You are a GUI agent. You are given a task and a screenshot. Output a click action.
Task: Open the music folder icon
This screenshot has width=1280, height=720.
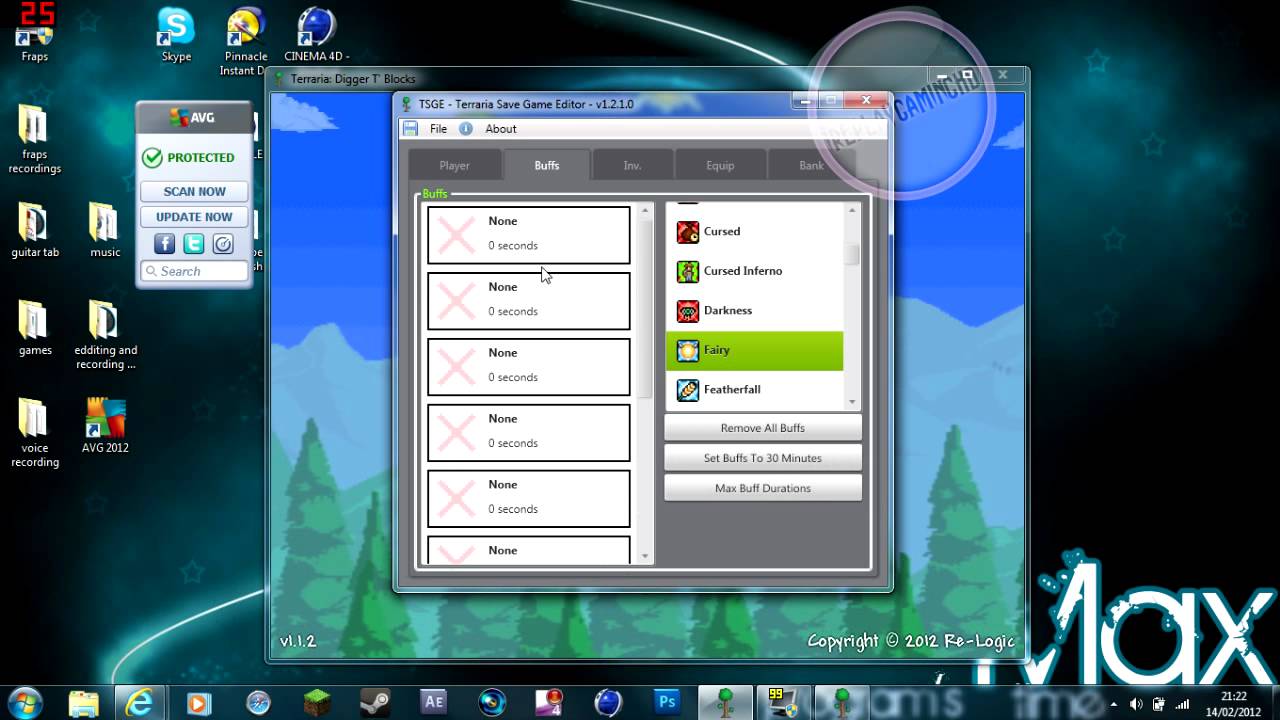pos(104,230)
